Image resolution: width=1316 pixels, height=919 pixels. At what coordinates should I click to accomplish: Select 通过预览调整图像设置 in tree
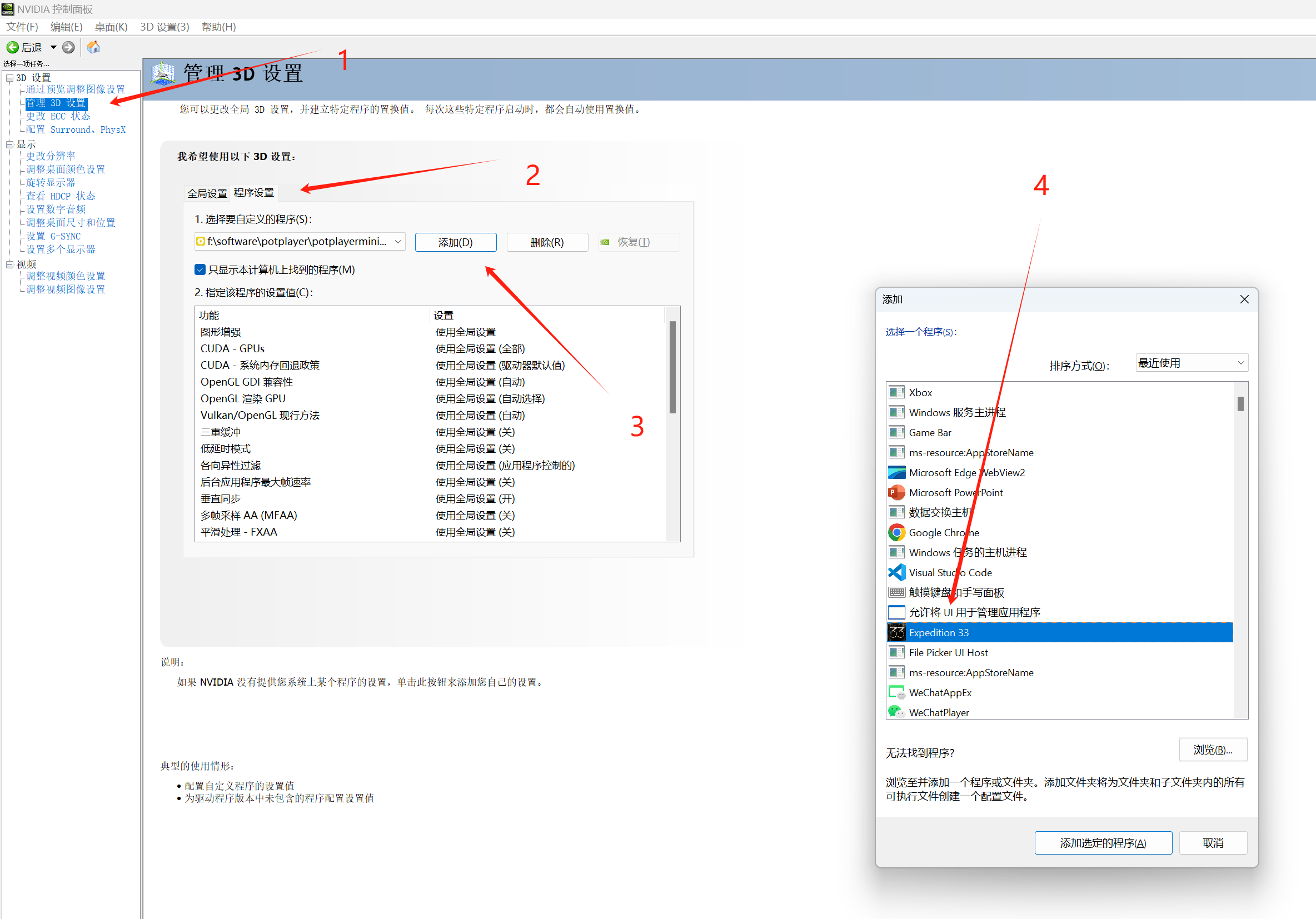76,89
